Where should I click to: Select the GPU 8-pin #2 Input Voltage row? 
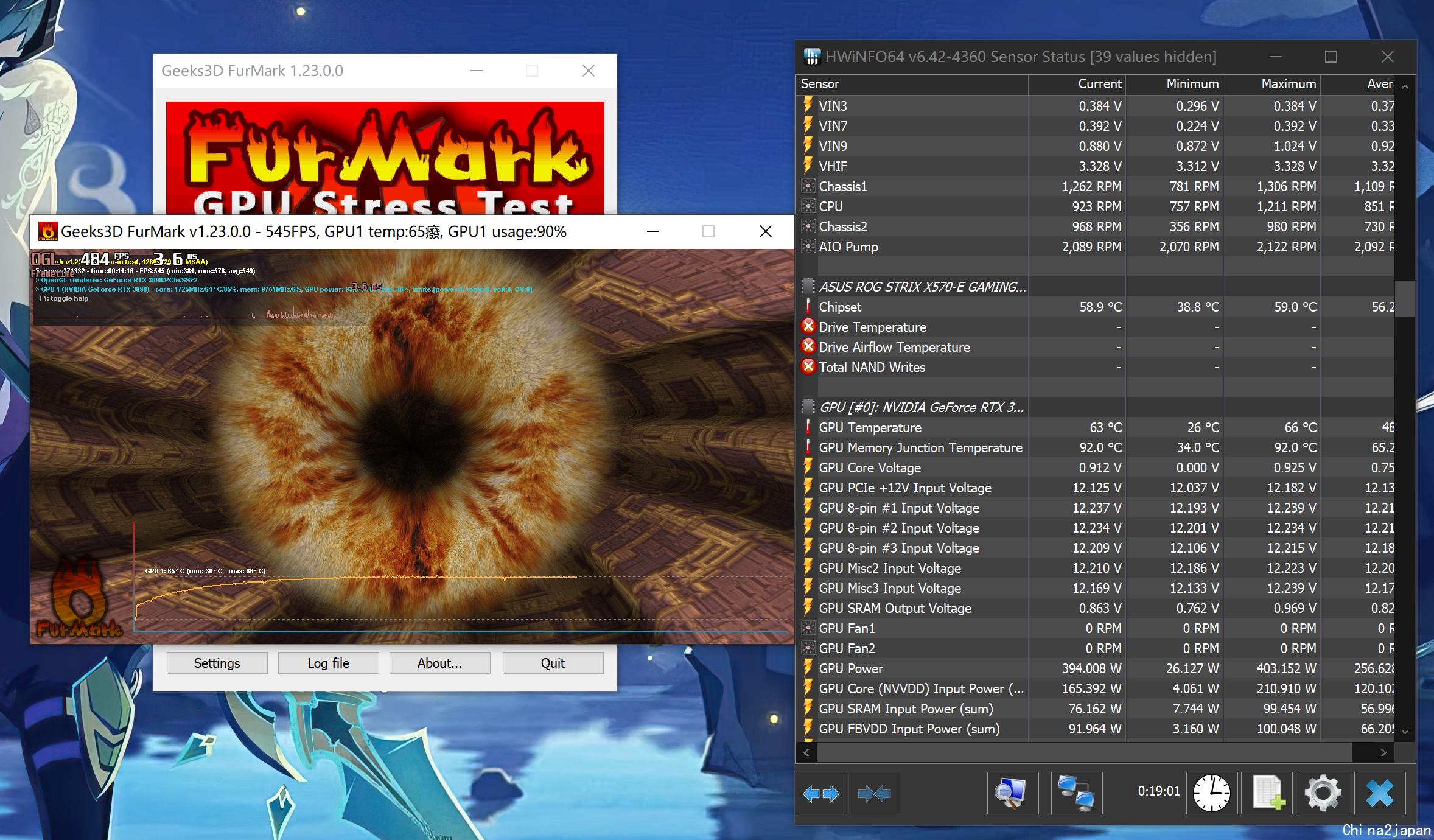[1095, 528]
